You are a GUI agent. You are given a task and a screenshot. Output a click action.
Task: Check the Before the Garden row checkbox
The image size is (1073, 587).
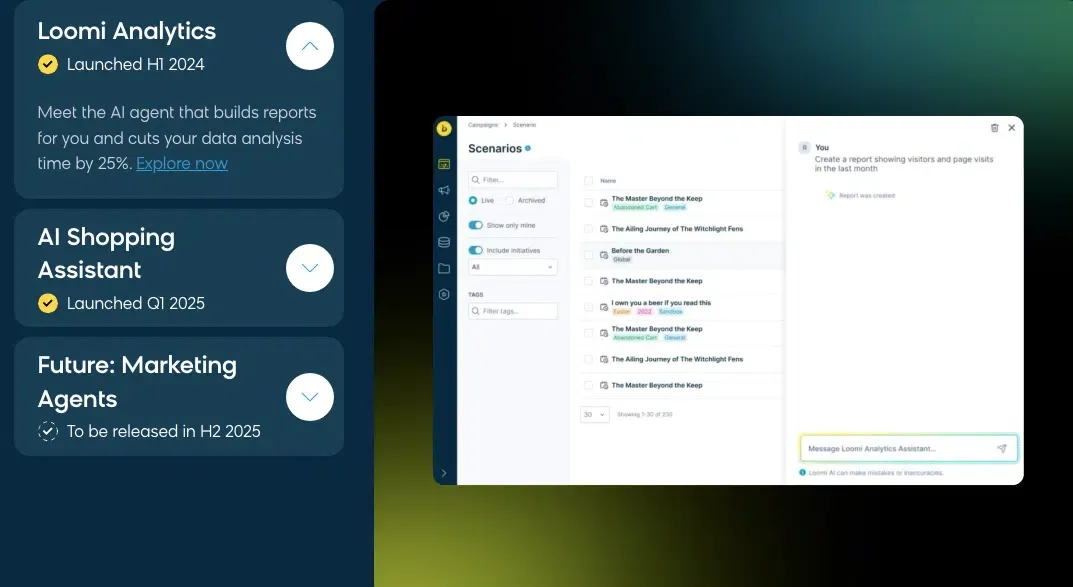[x=588, y=255]
